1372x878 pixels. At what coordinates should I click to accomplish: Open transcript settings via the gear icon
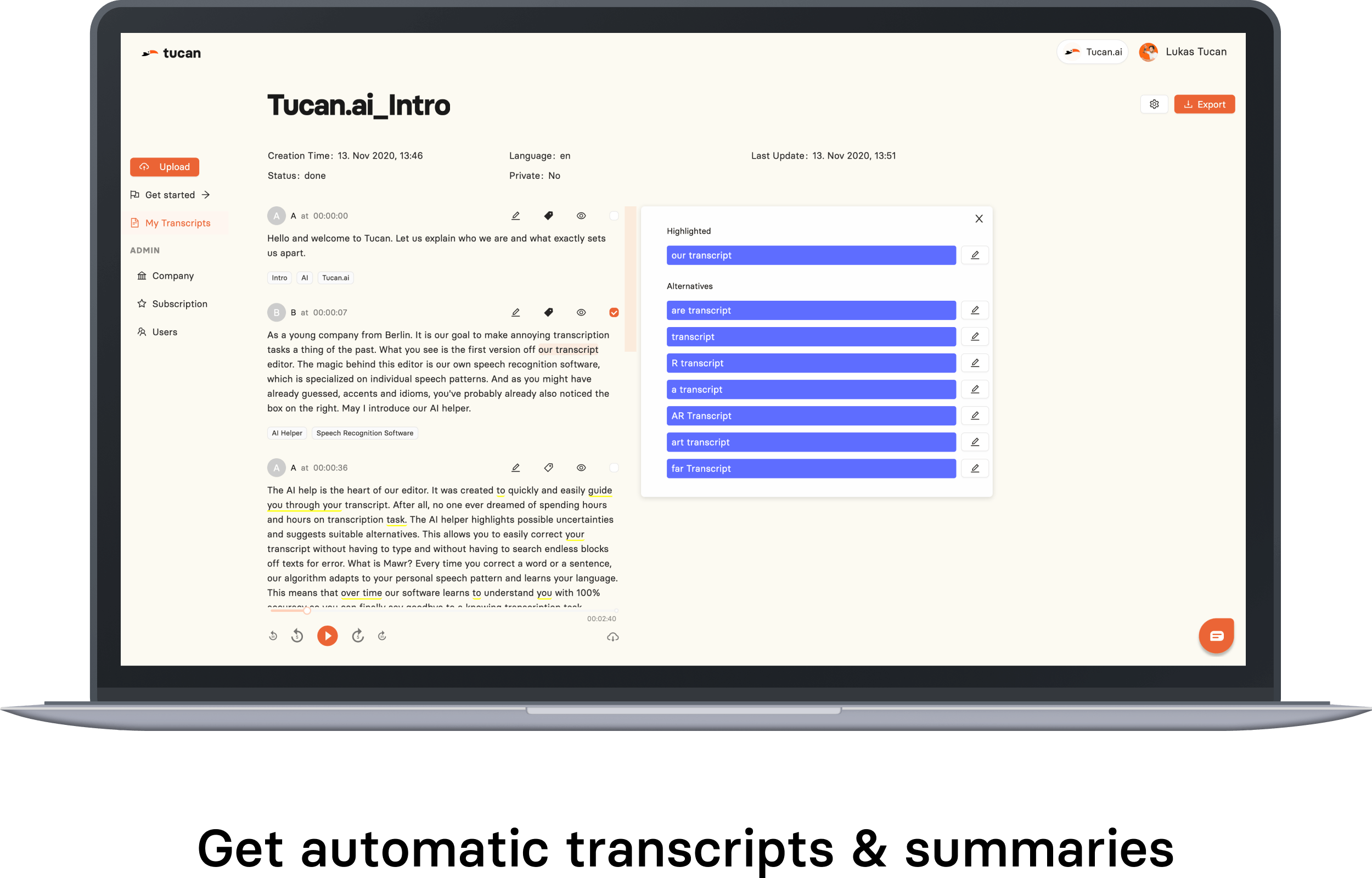(x=1154, y=104)
